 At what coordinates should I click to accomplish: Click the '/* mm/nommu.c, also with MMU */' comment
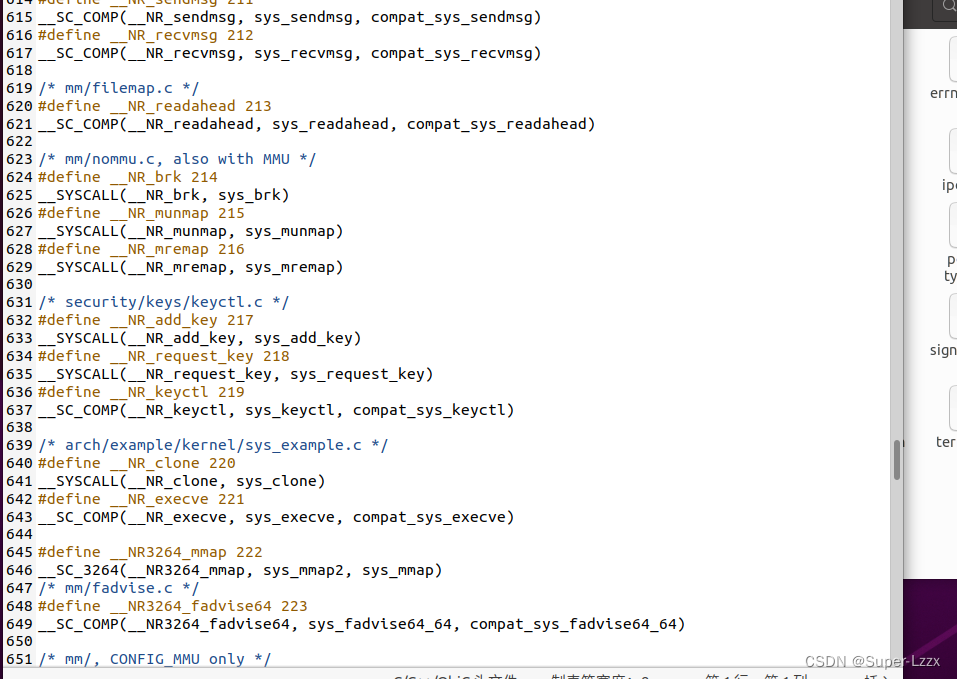click(x=177, y=159)
